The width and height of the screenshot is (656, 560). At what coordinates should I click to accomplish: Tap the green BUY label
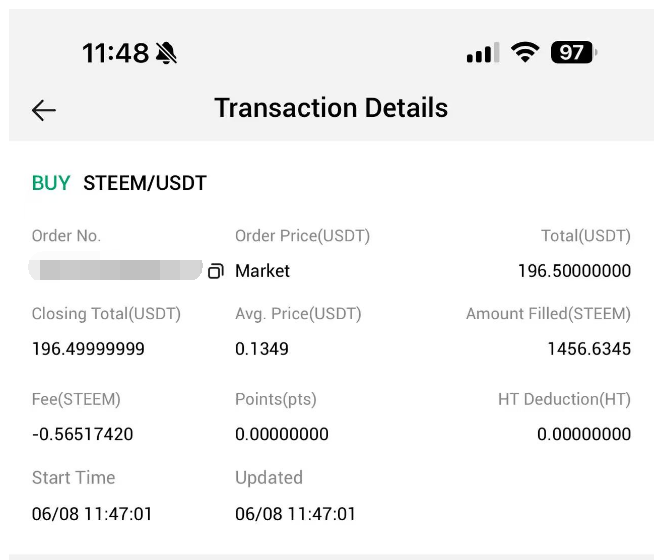pos(51,183)
